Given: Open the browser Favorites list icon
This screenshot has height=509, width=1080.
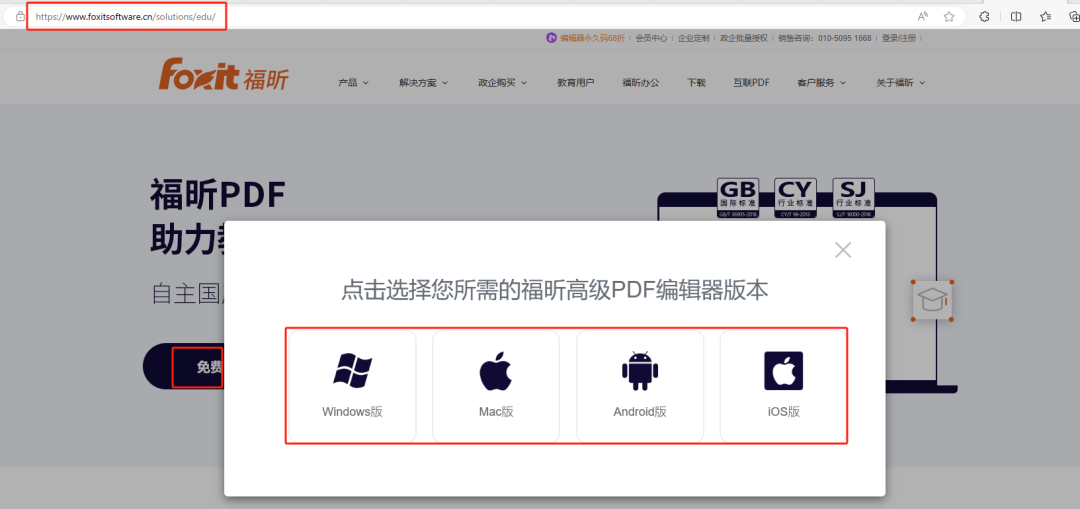Looking at the screenshot, I should click(1046, 17).
